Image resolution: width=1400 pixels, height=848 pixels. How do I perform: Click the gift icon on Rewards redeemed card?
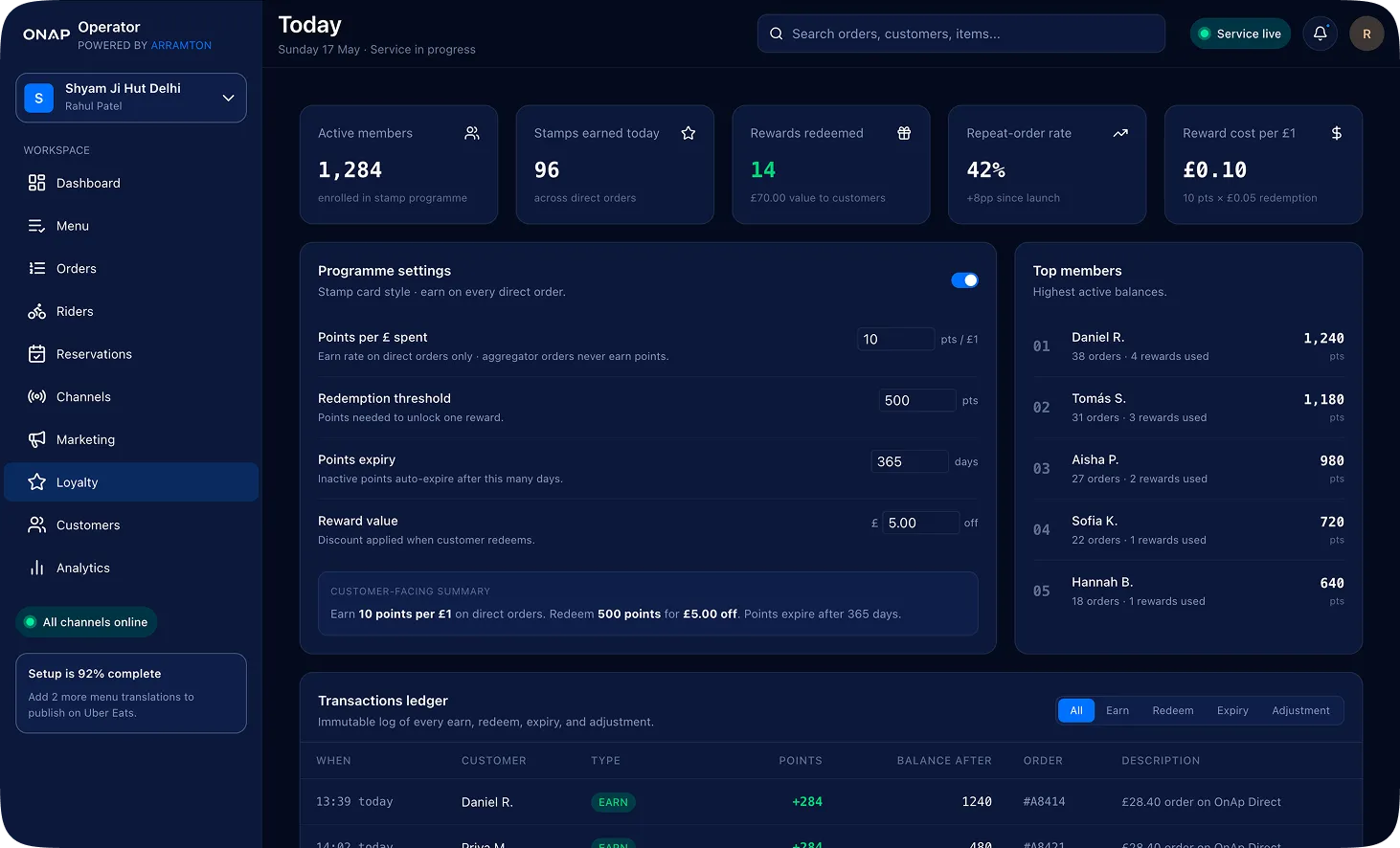[x=904, y=133]
